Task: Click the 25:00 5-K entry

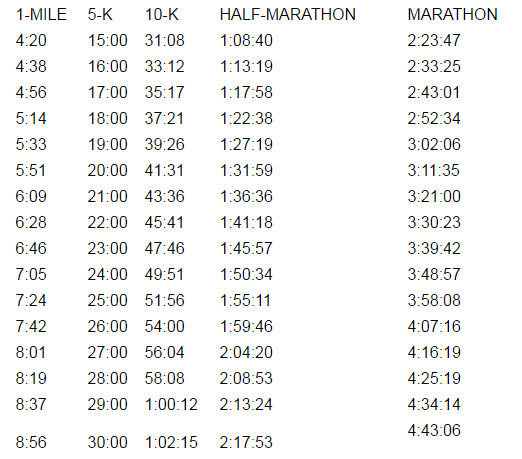Action: coord(107,301)
